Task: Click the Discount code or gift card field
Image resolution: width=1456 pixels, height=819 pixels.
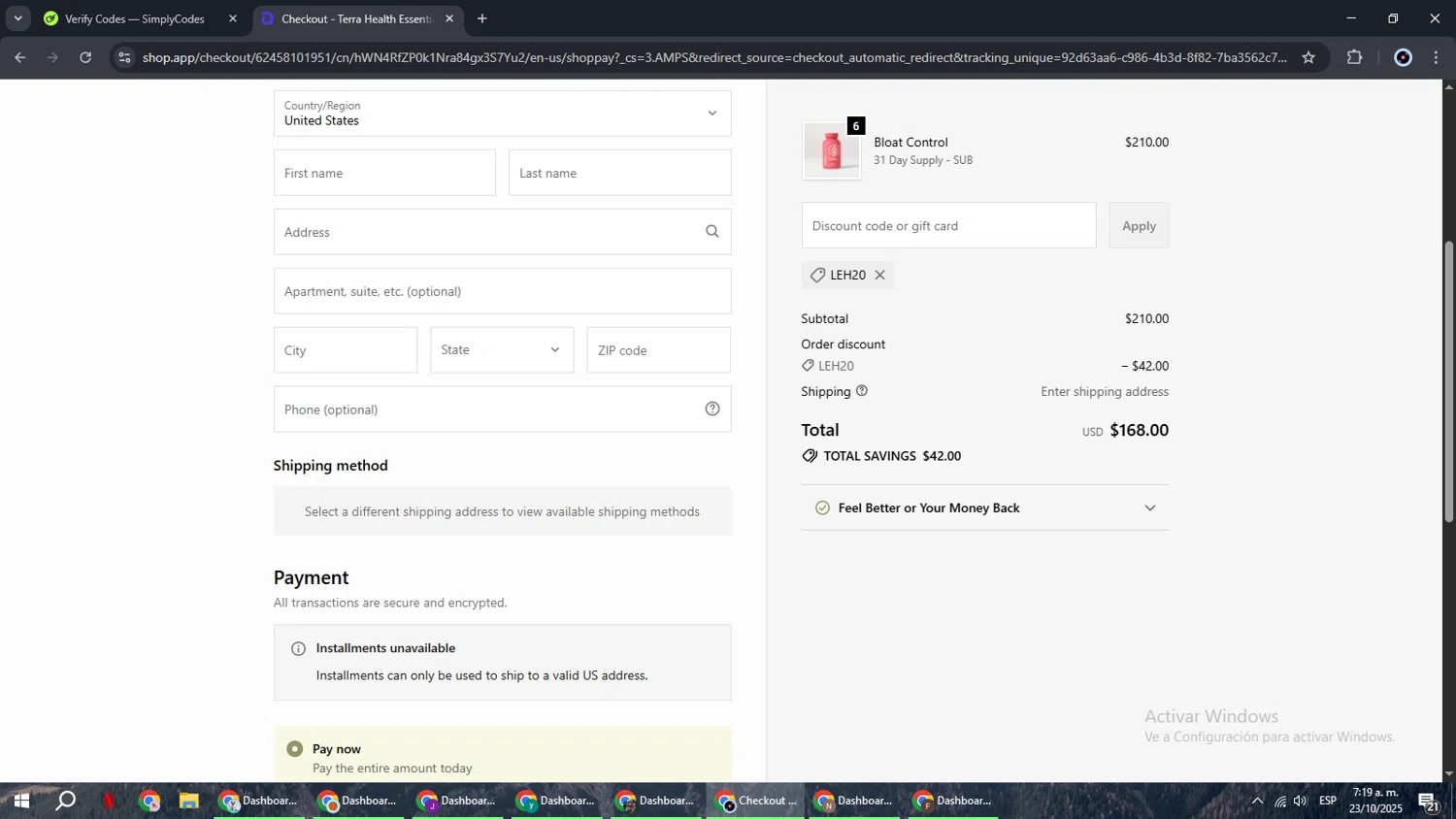Action: [948, 225]
